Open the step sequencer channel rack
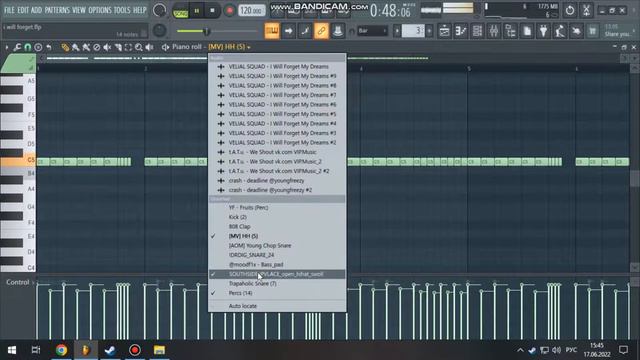640x360 pixels. [x=477, y=31]
